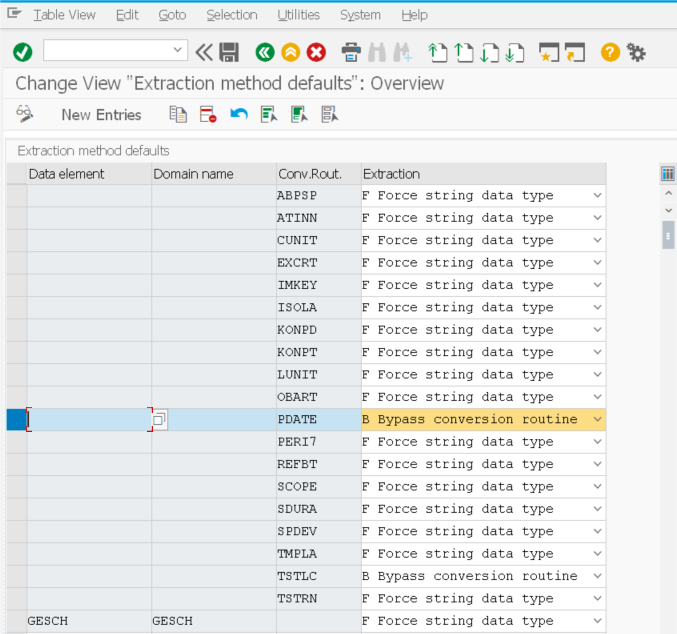Expand Extraction dropdown for KONPD row
Screen dimensions: 677x634
pos(598,330)
